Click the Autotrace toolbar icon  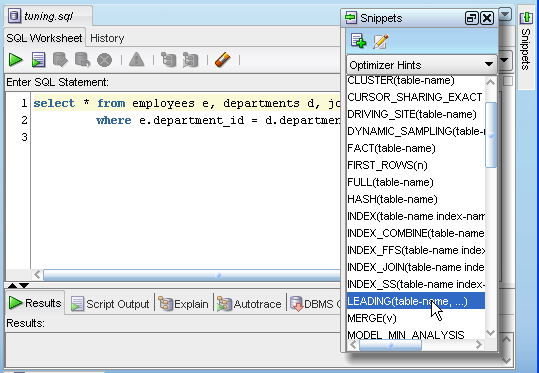click(x=191, y=60)
